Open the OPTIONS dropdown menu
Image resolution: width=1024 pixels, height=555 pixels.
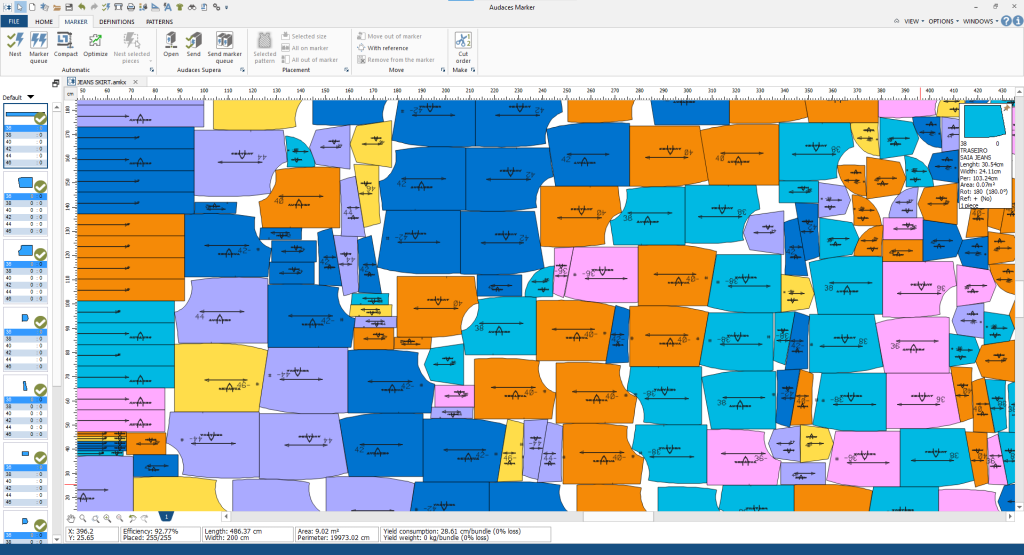[x=944, y=21]
